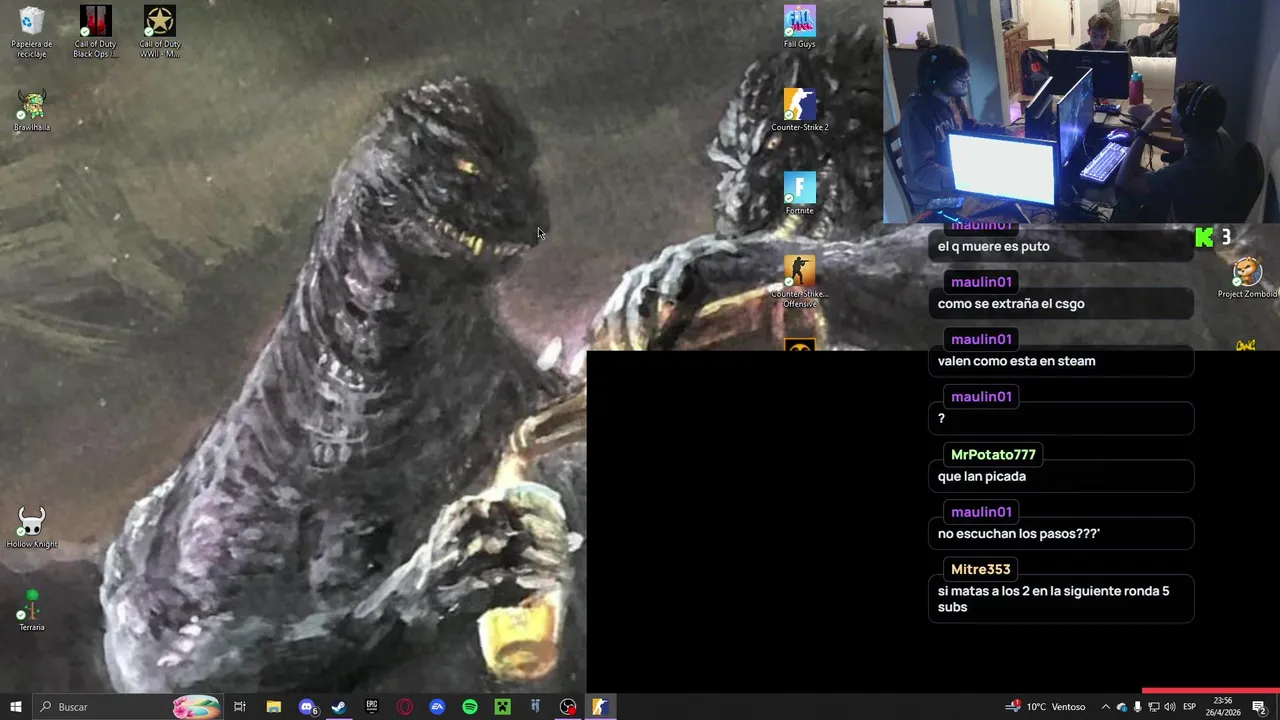Switch to Counter-Strike 2 taskbar window
This screenshot has width=1280, height=720.
coord(600,707)
